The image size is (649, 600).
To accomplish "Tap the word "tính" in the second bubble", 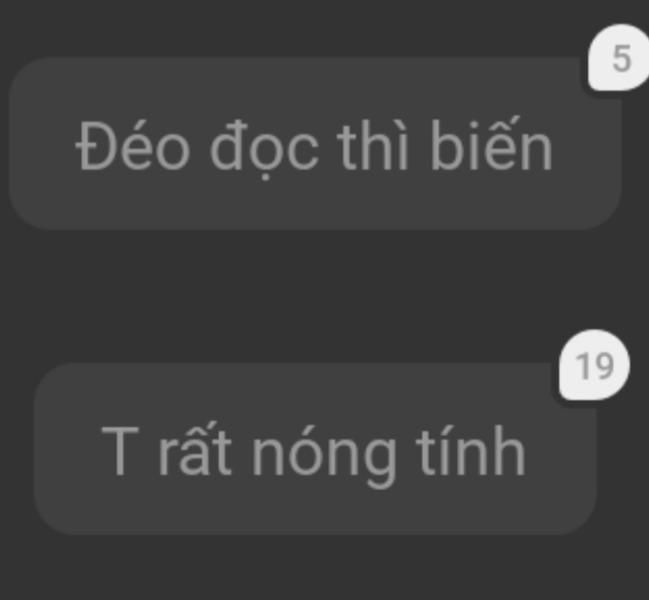I will click(471, 450).
